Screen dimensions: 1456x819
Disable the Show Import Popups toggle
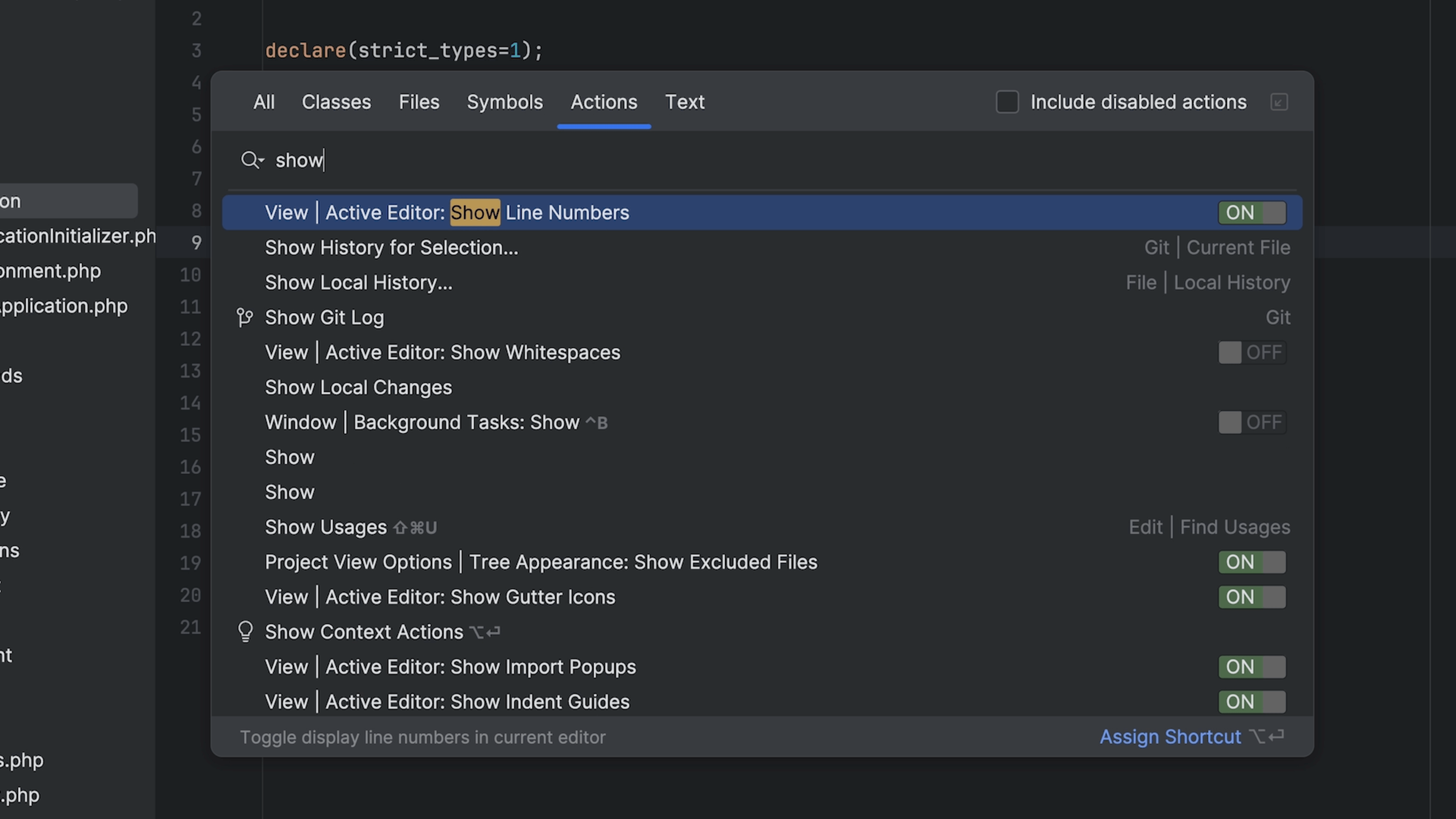1252,667
